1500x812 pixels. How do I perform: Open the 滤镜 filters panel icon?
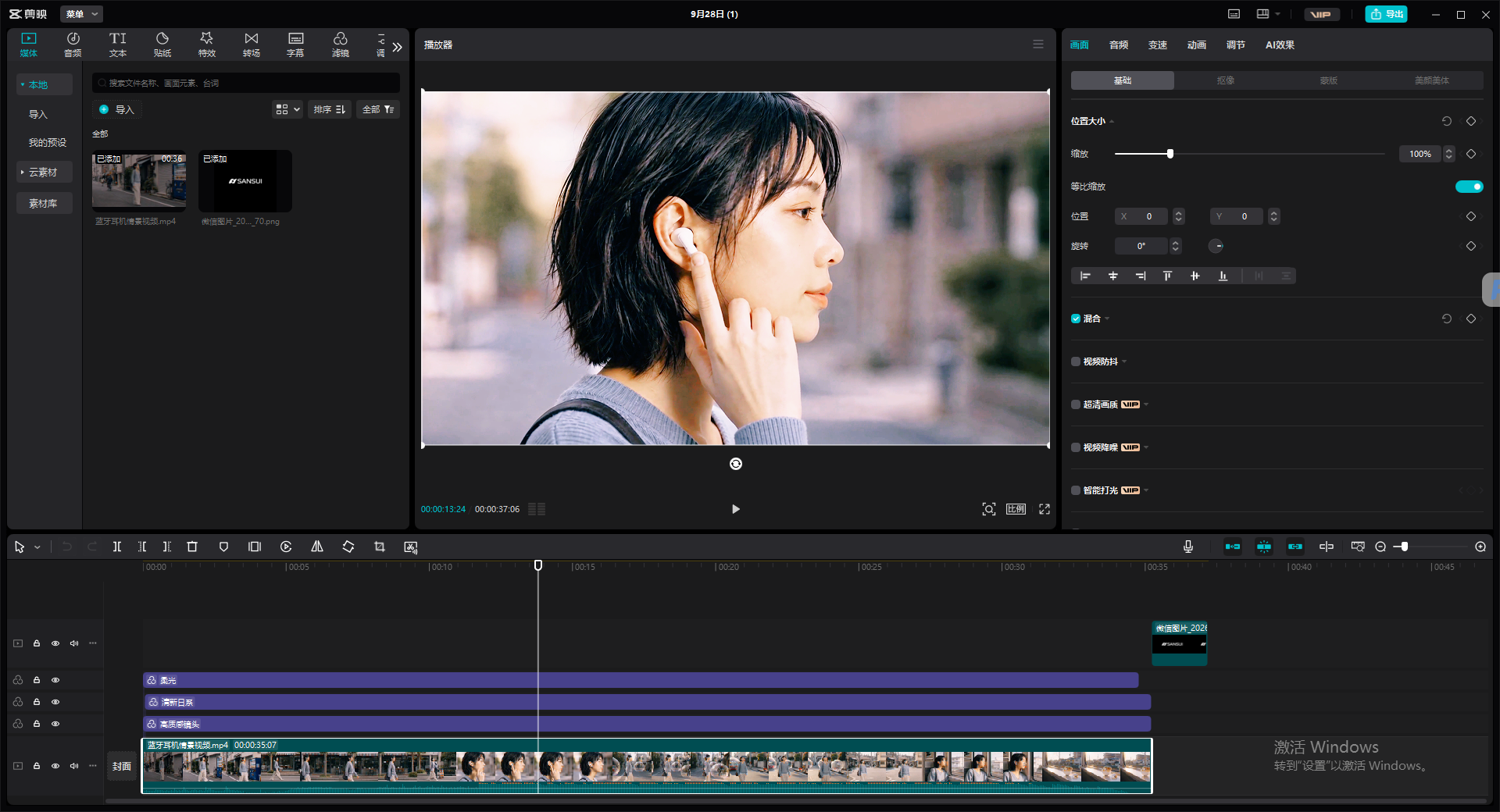pyautogui.click(x=341, y=45)
